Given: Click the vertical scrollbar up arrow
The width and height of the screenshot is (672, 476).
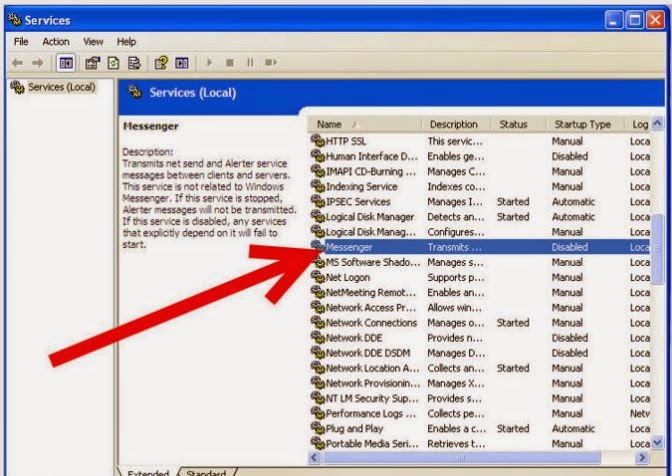Looking at the screenshot, I should (657, 123).
